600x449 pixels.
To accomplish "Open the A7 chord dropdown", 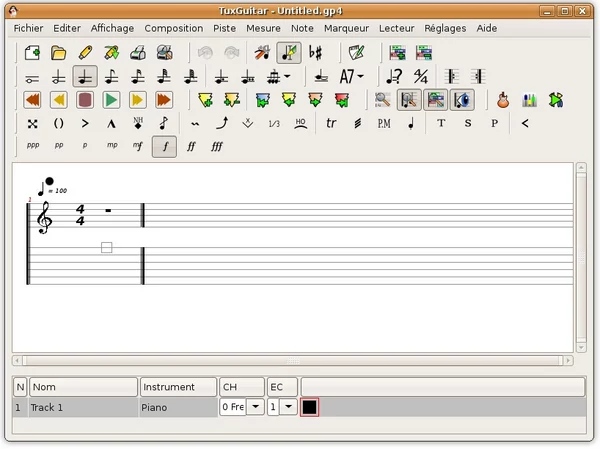I will (x=360, y=76).
